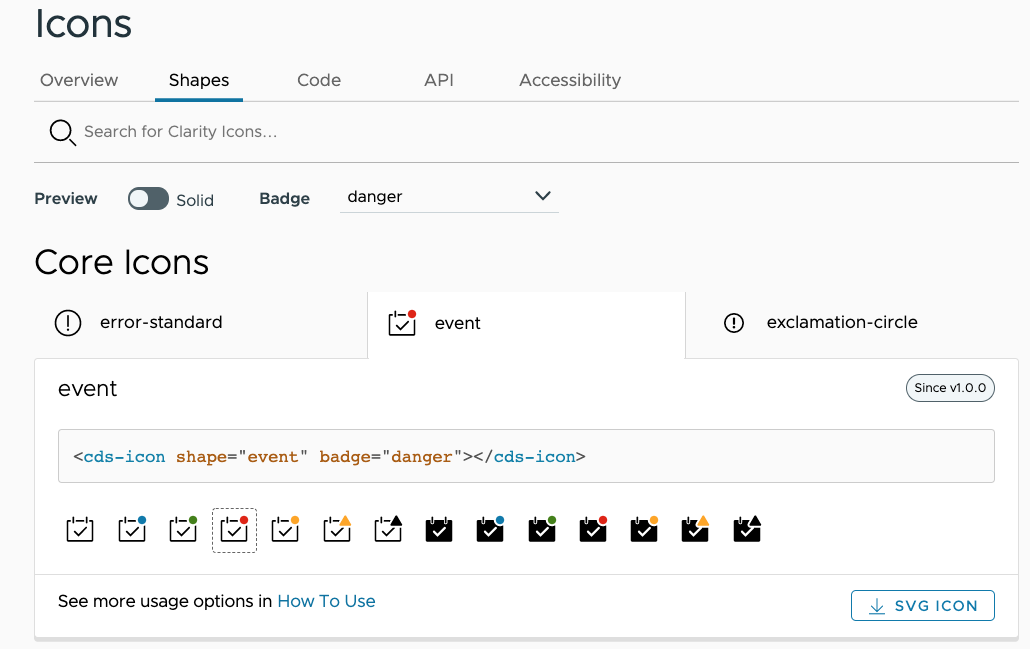Switch to the Overview tab

coord(79,80)
